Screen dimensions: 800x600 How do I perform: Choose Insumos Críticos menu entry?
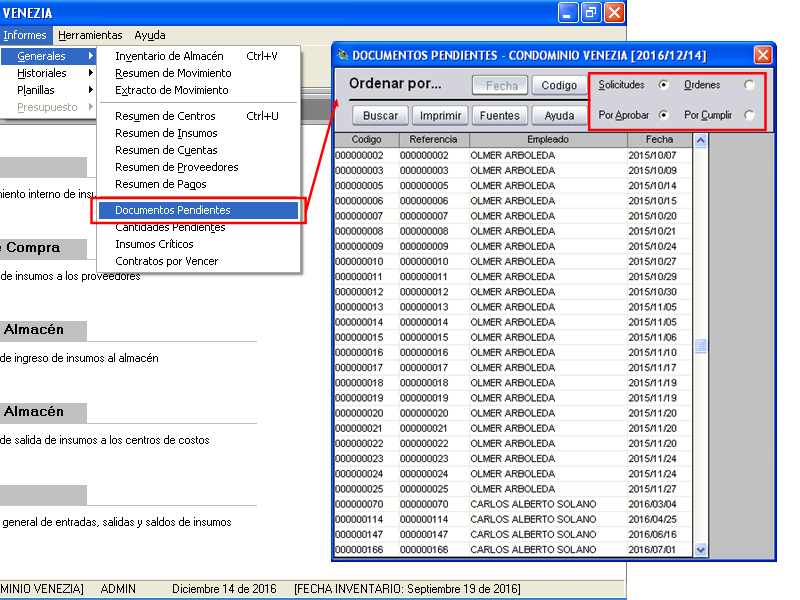(x=198, y=244)
